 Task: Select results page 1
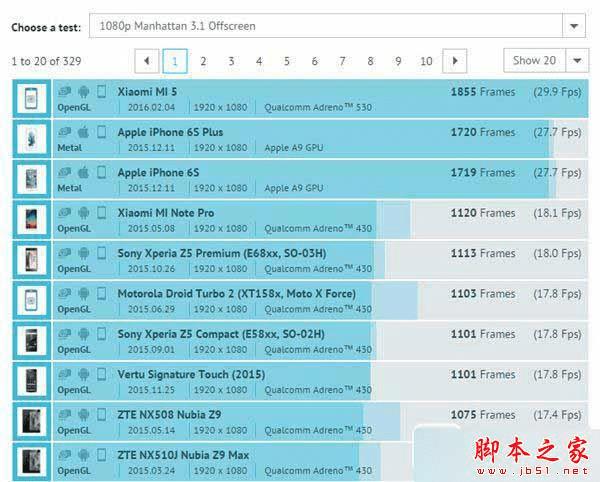[x=175, y=61]
